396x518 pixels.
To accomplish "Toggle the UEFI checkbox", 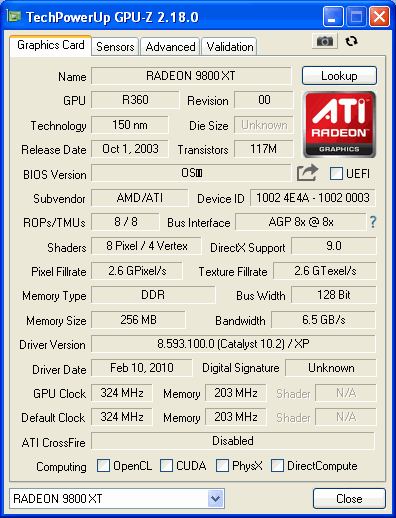I will point(336,174).
